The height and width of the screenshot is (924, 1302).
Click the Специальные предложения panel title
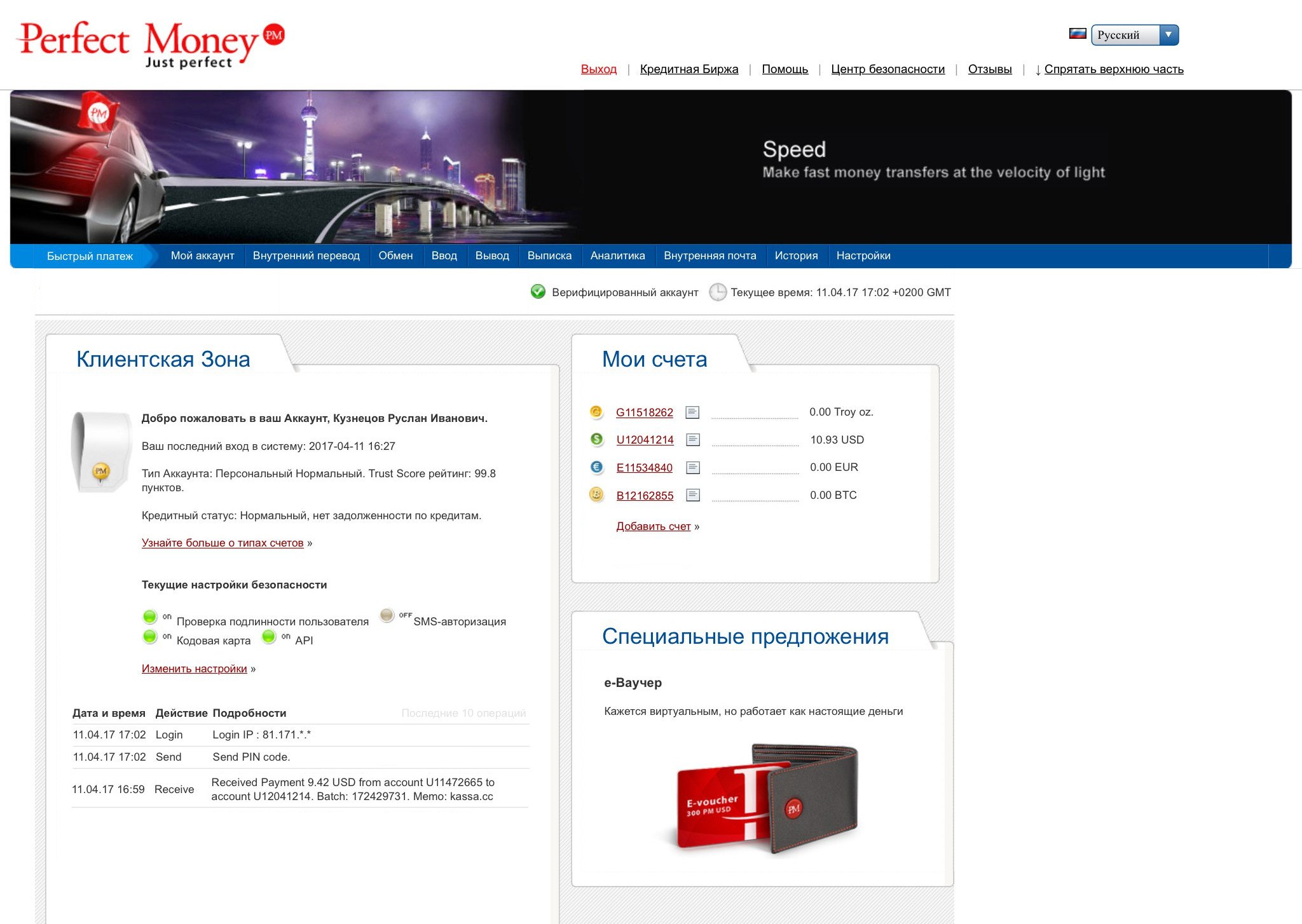[745, 636]
